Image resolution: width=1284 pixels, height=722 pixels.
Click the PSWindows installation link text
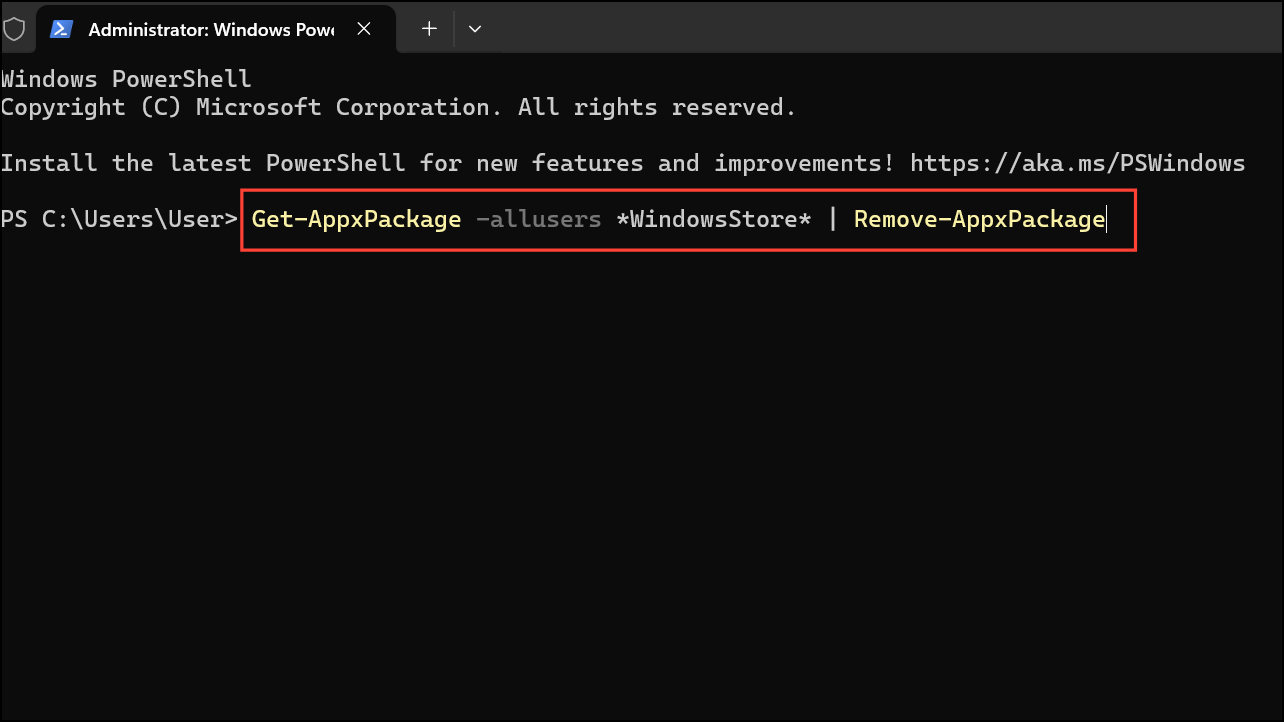click(1075, 163)
